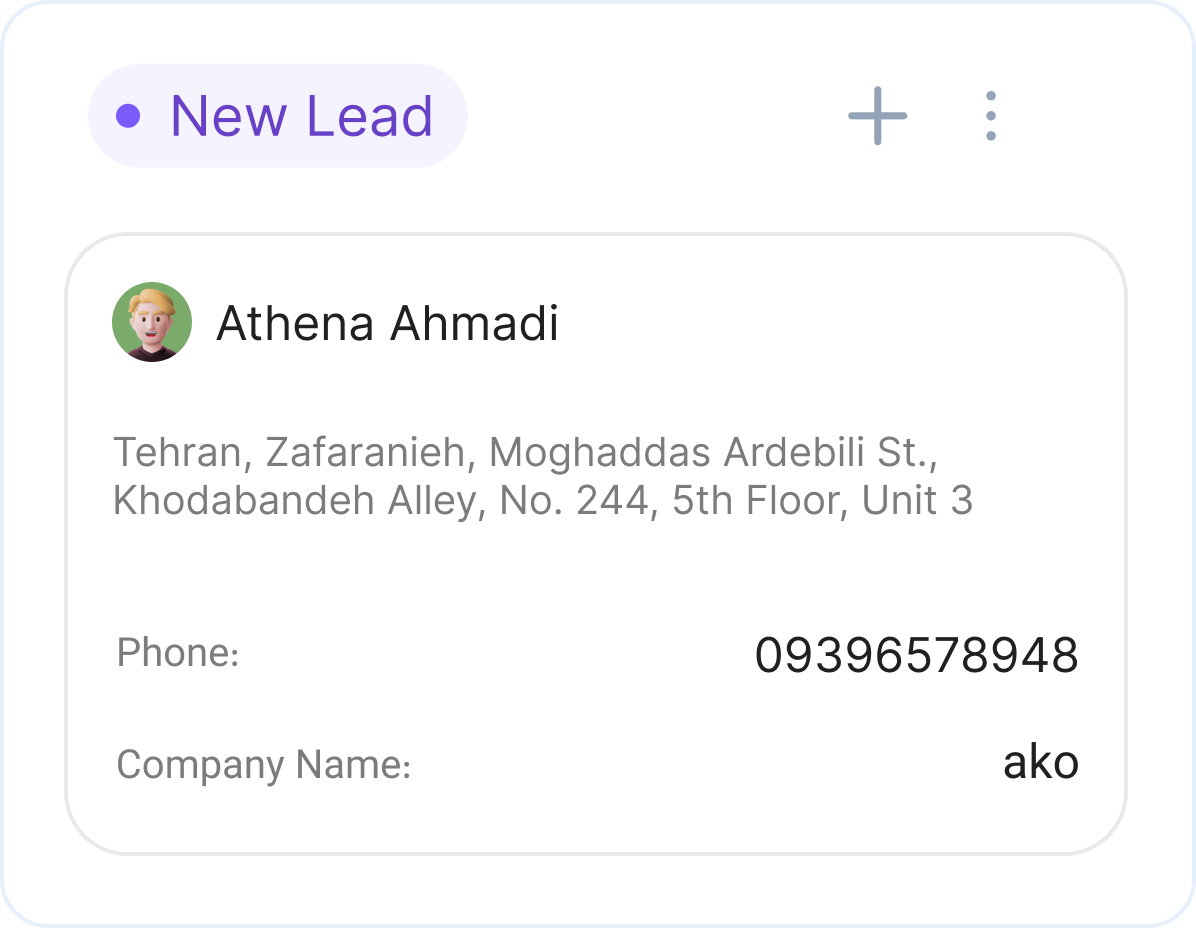Click the profile photo on the lead card

click(152, 322)
